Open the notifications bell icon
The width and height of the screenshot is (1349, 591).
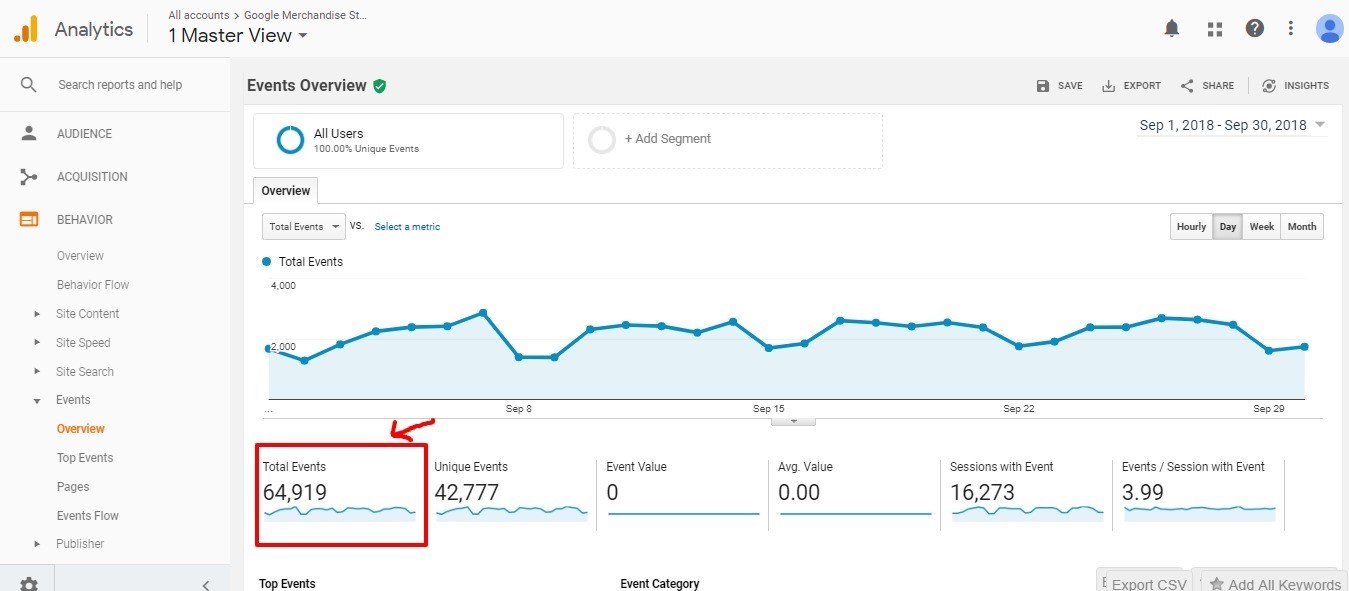click(x=1172, y=29)
